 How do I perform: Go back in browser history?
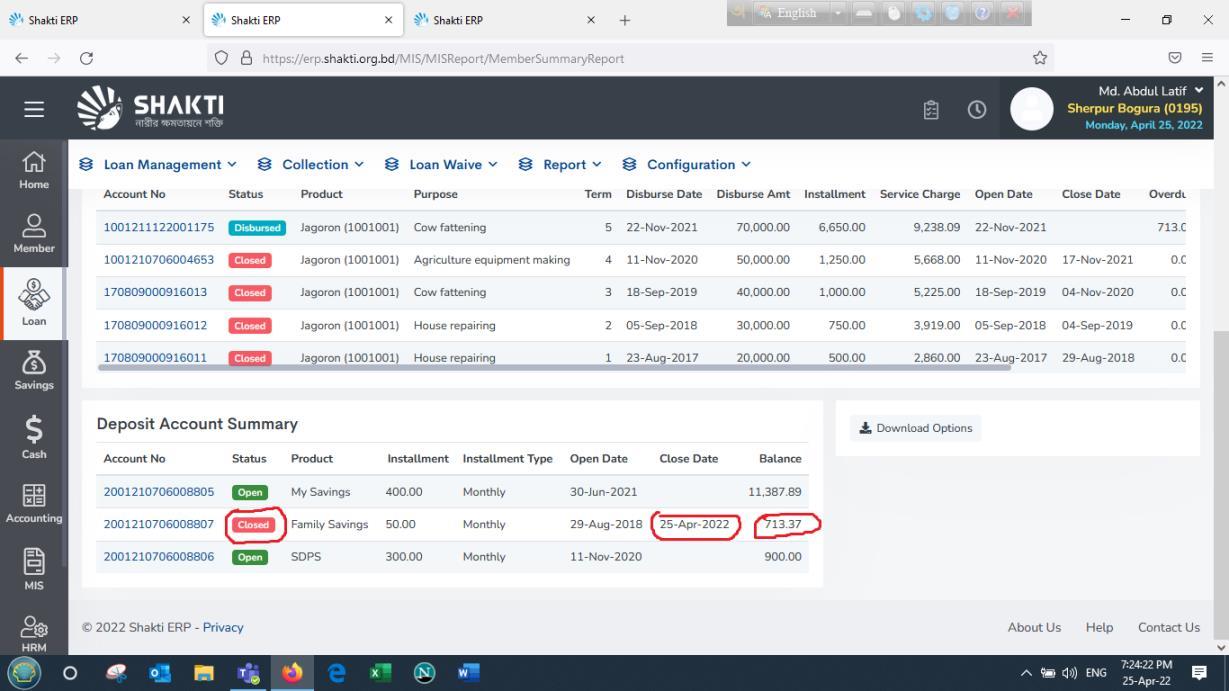tap(22, 58)
